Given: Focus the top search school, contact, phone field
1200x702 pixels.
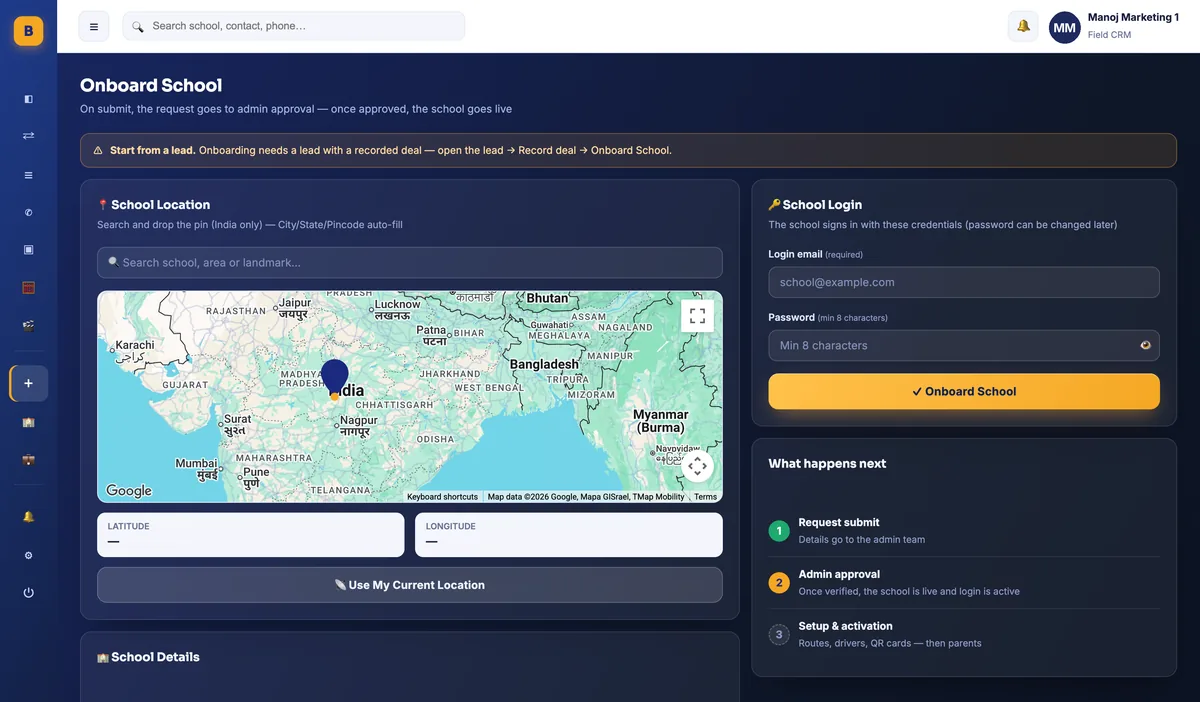Looking at the screenshot, I should (x=294, y=26).
